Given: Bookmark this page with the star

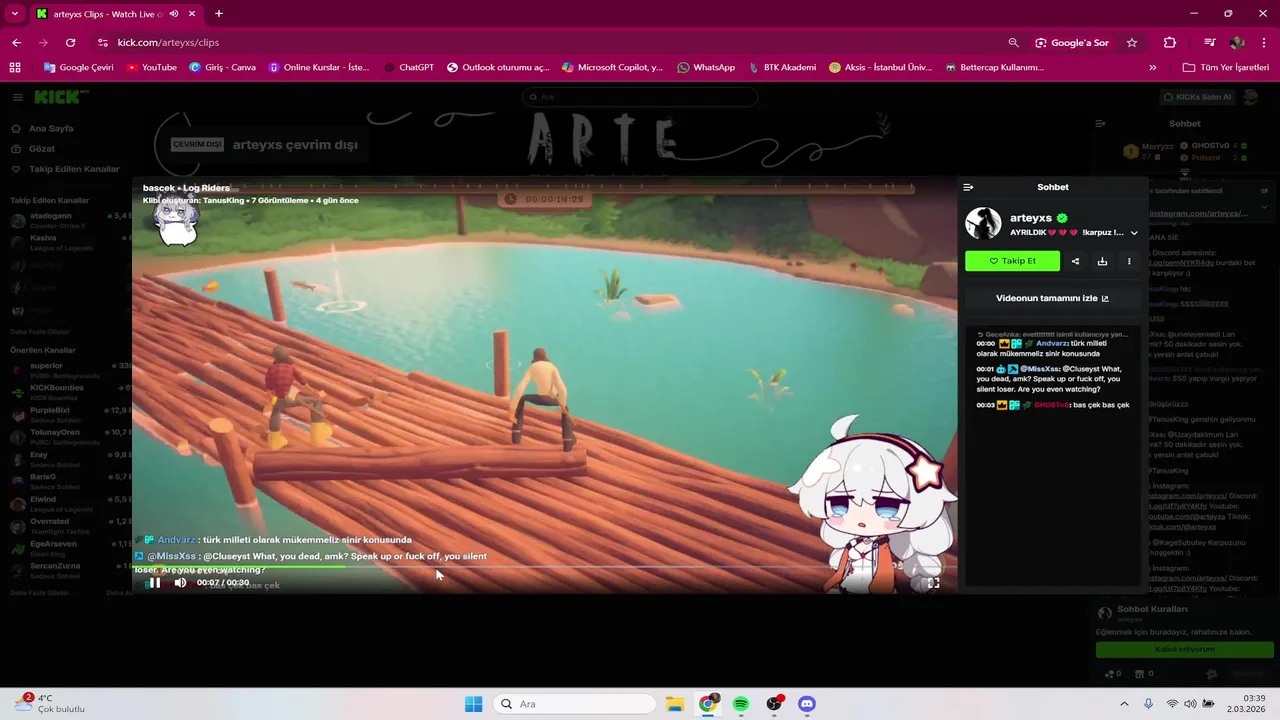Looking at the screenshot, I should click(1132, 43).
